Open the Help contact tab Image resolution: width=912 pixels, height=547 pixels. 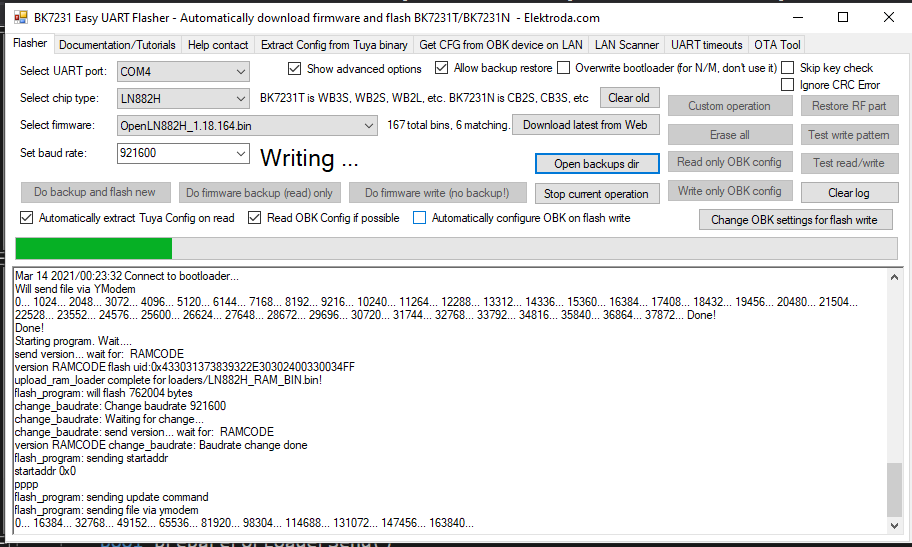coord(218,45)
